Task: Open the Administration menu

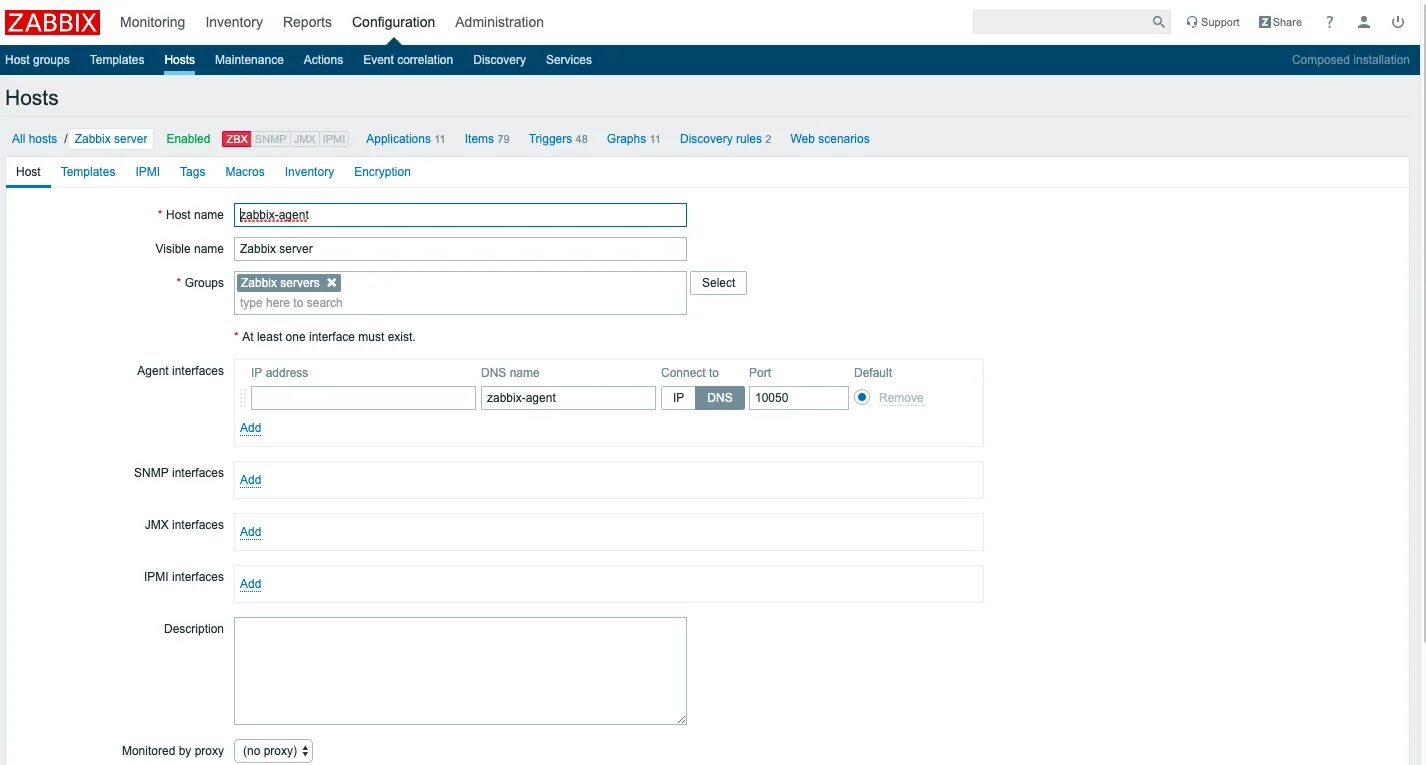Action: coord(499,22)
